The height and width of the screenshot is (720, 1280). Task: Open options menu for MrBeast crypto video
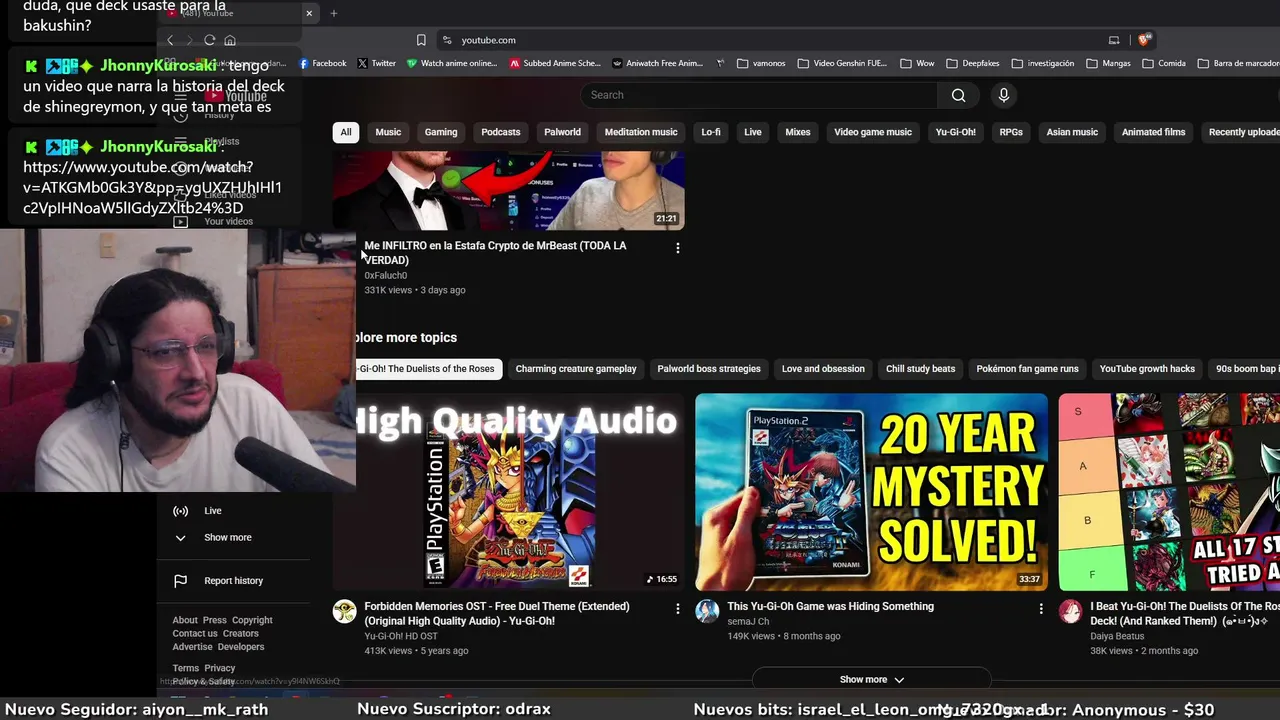click(678, 248)
